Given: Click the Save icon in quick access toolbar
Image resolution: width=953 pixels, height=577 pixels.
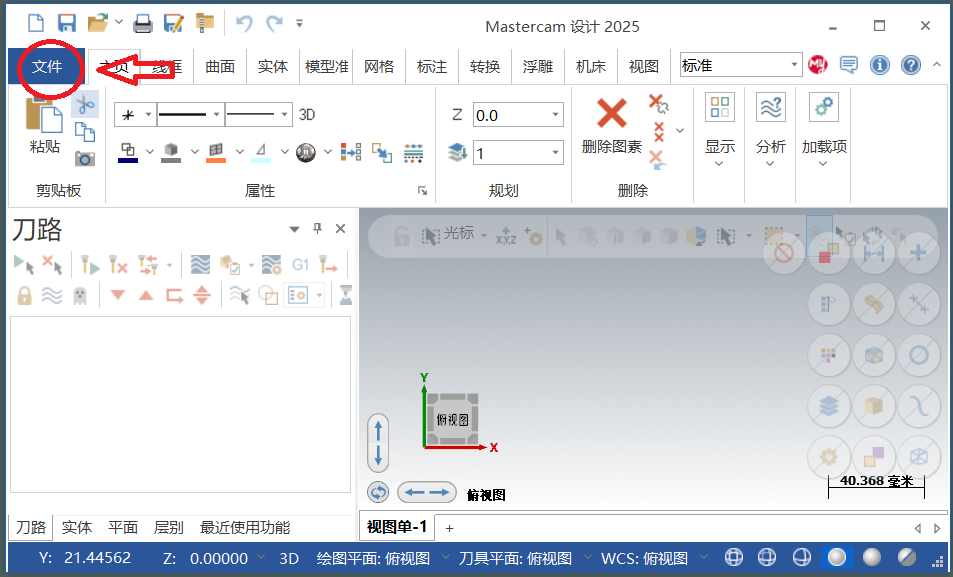Looking at the screenshot, I should (67, 23).
